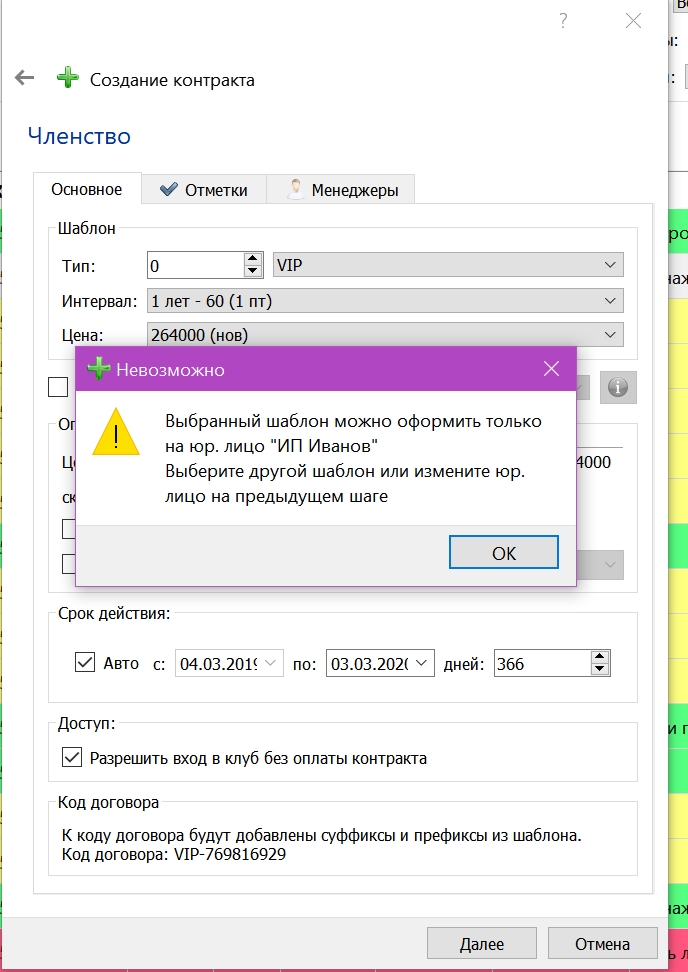Click the contract code text VIP-769816929
Viewport: 688px width, 972px height.
point(230,854)
